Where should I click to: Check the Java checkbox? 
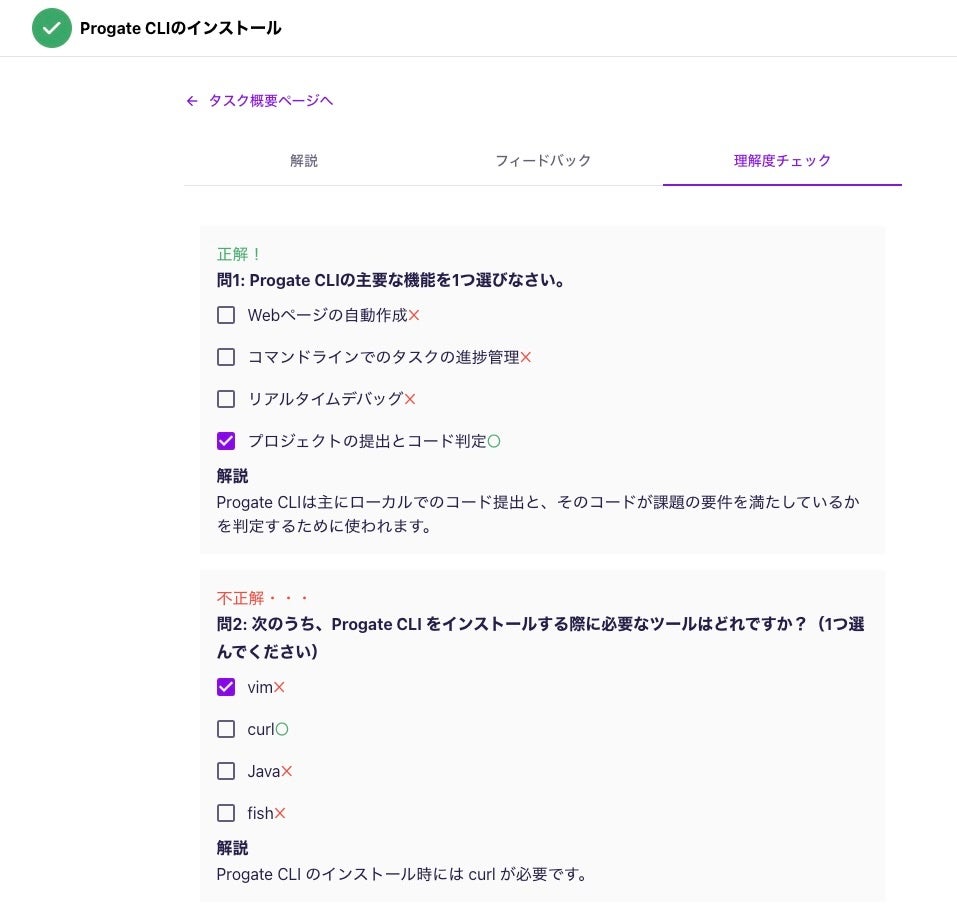click(x=226, y=771)
